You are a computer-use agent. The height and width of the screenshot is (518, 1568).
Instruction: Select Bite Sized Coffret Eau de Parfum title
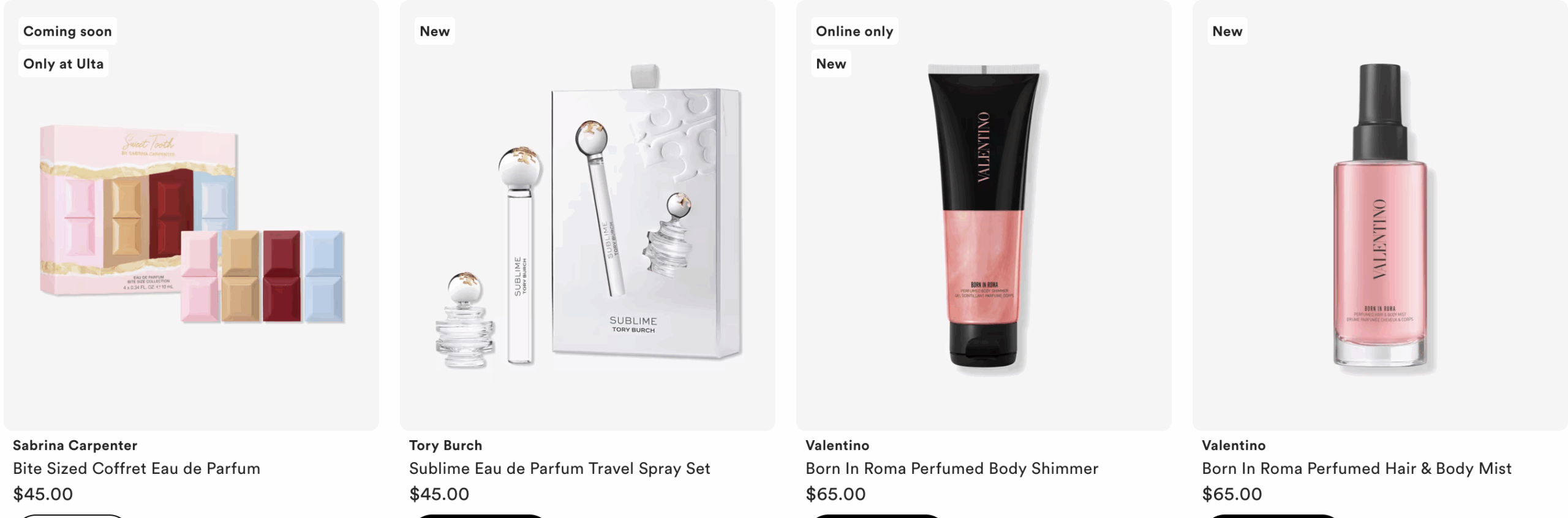pos(137,469)
